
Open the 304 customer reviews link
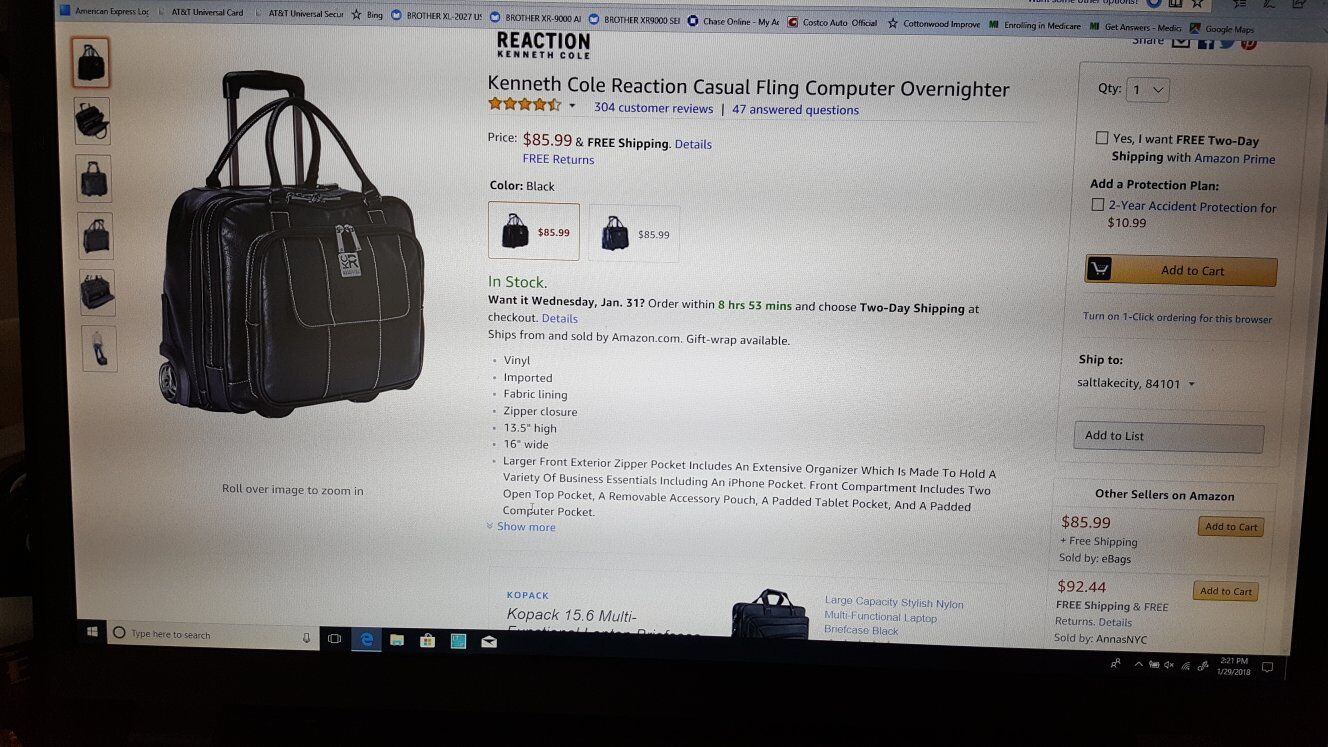coord(653,108)
